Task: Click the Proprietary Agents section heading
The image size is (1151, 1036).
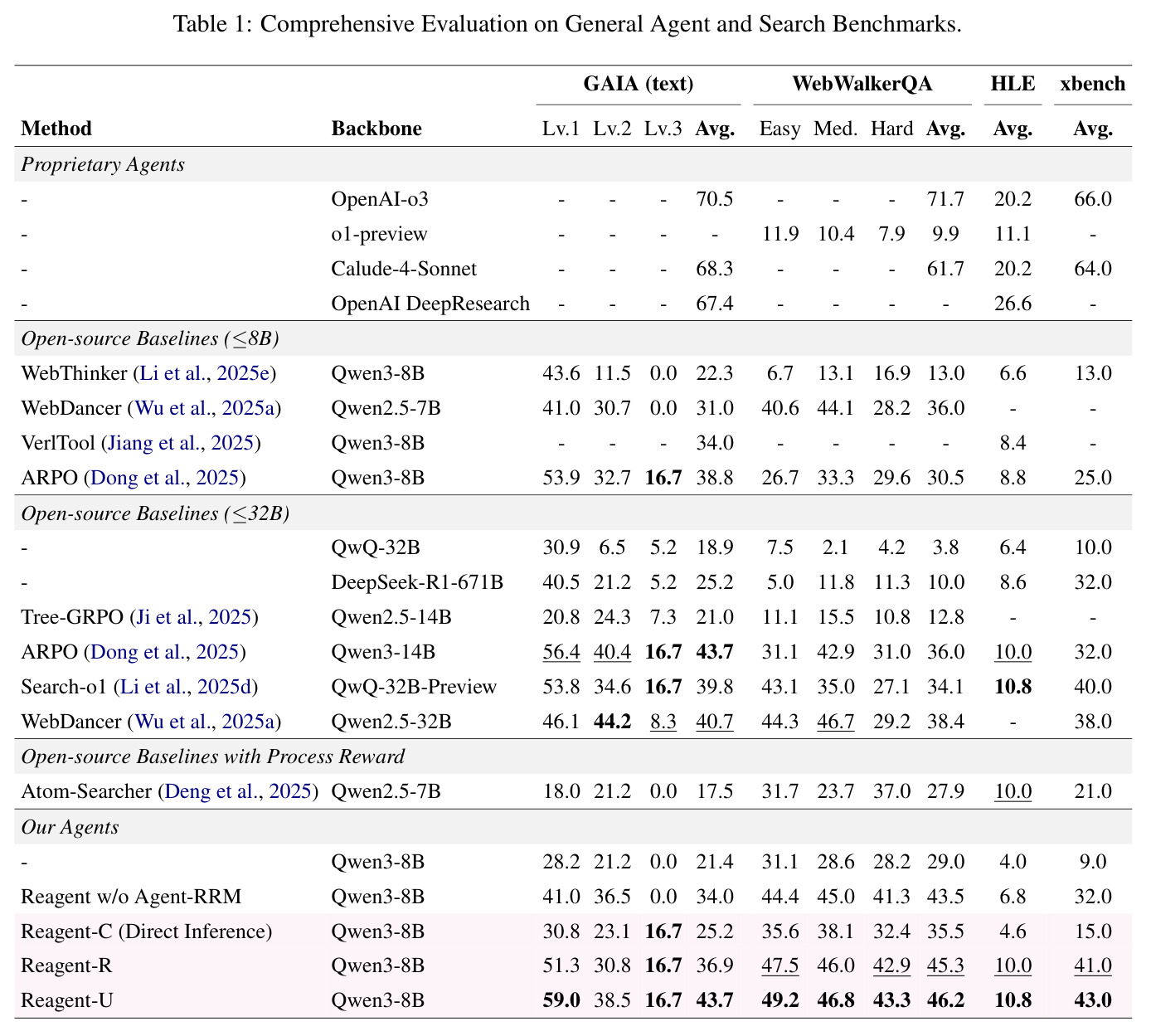Action: [103, 164]
